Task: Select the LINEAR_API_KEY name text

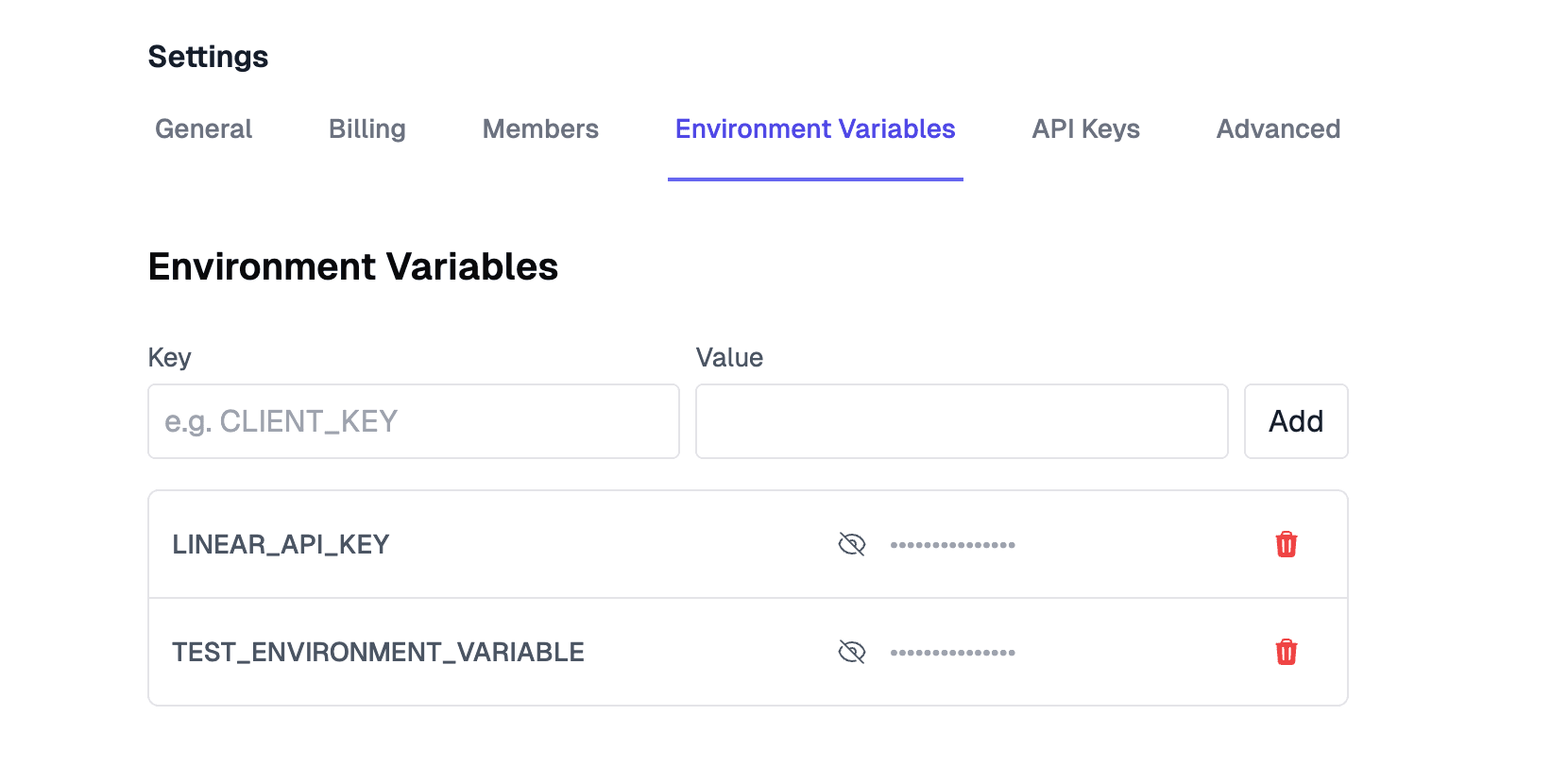Action: (281, 545)
